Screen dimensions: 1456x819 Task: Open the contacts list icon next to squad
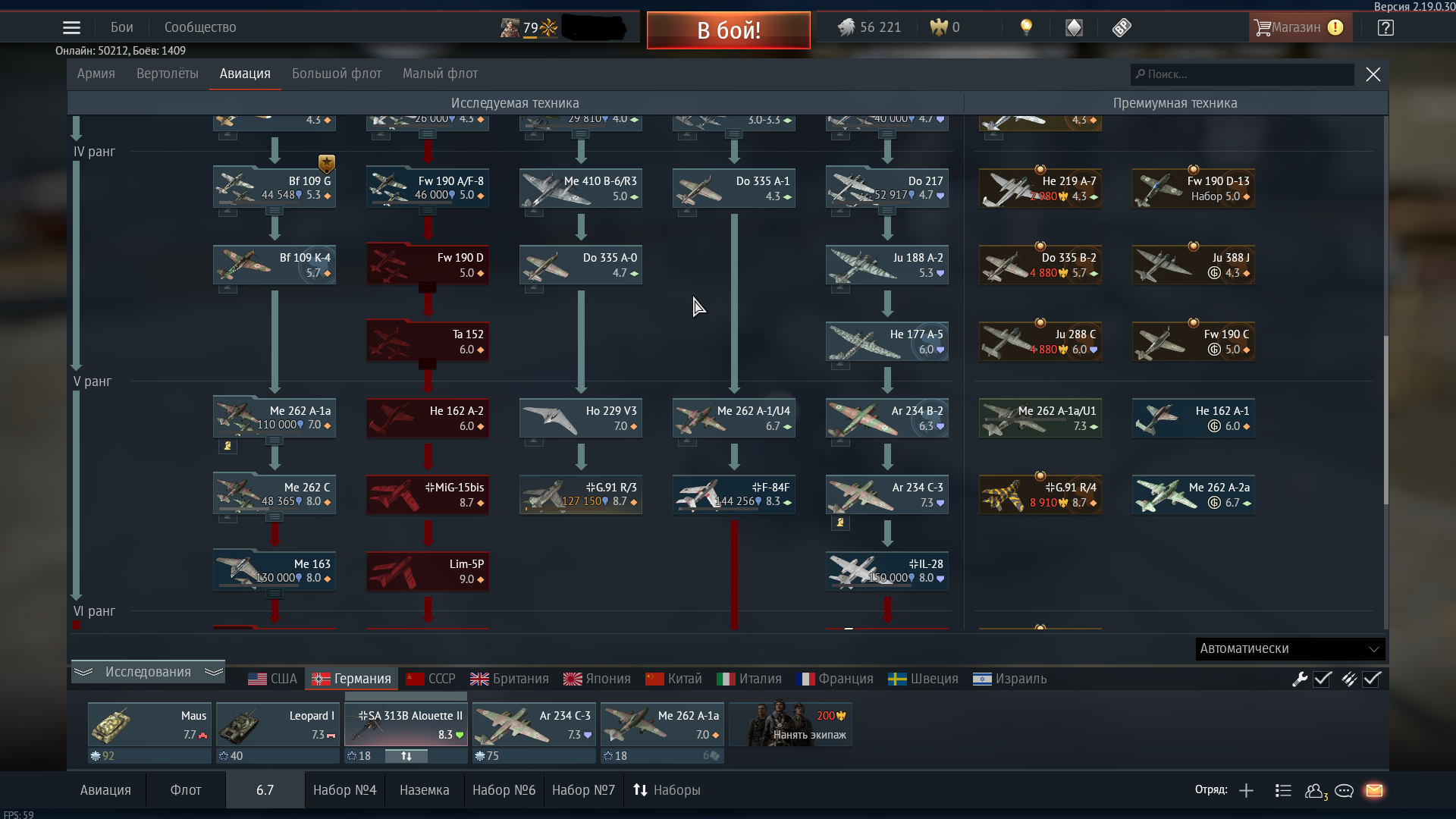point(1283,790)
